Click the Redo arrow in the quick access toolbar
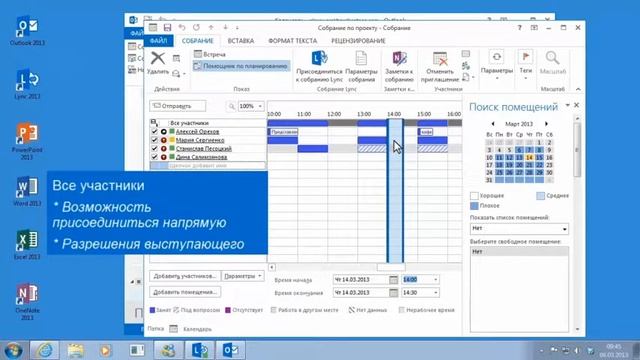Screen dimensions: 640x360 [x=196, y=28]
